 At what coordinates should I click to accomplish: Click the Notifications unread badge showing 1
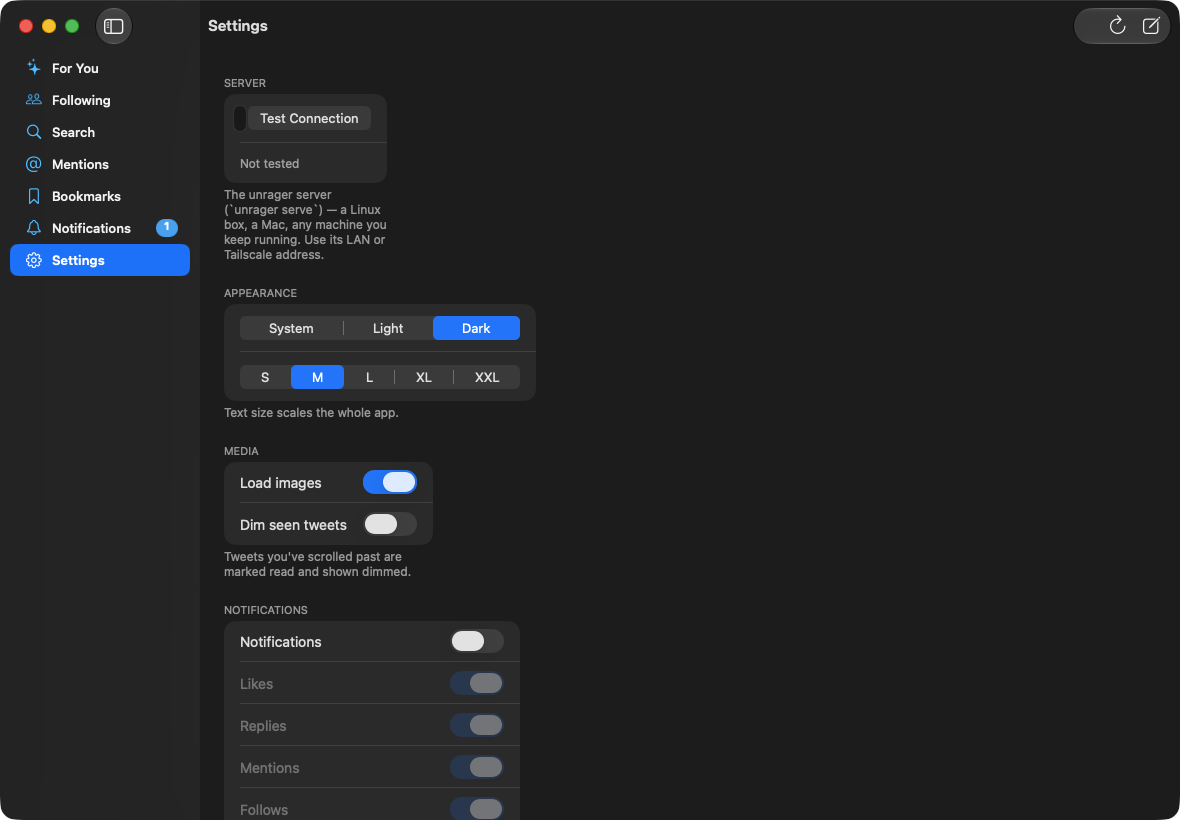point(167,227)
